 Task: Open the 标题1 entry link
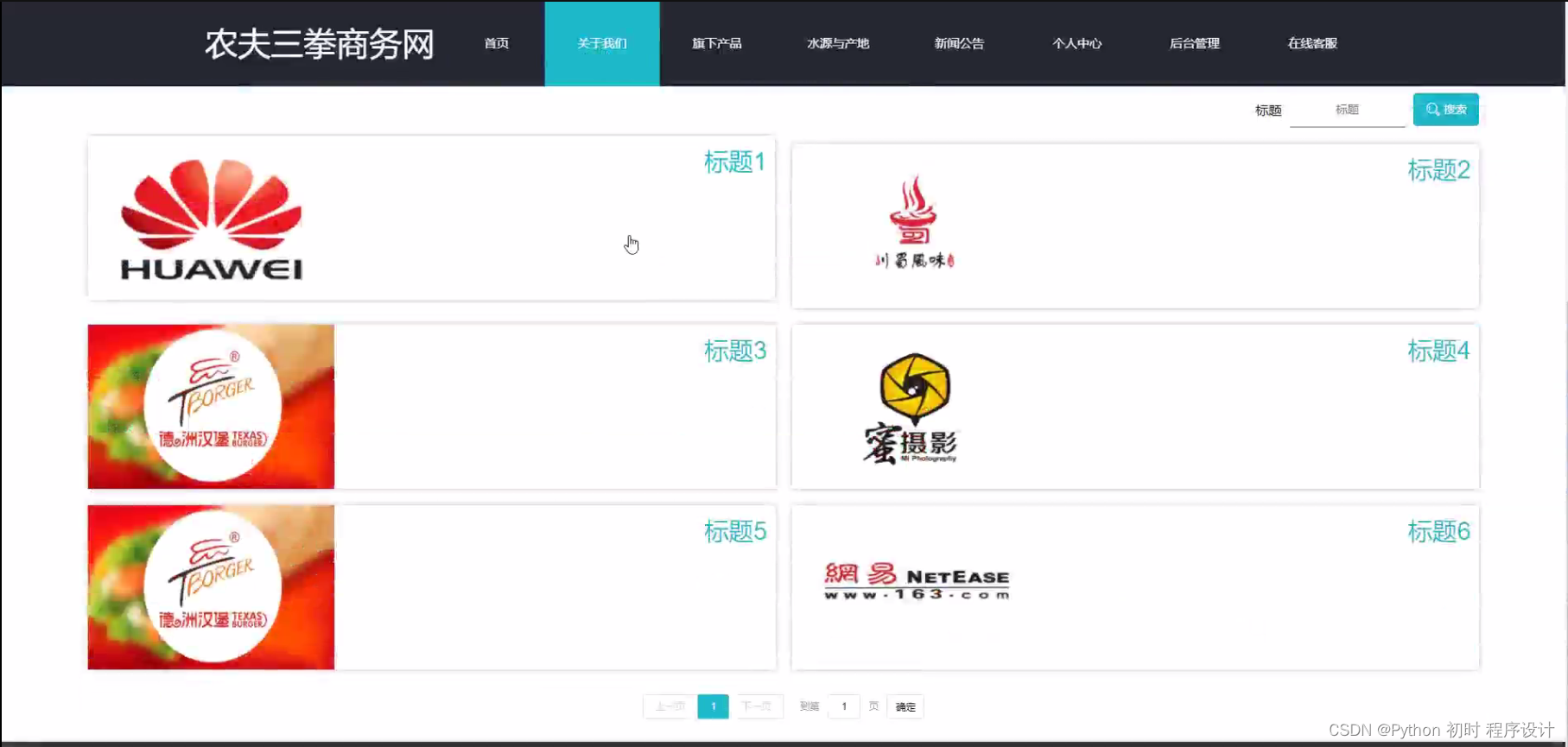point(734,161)
